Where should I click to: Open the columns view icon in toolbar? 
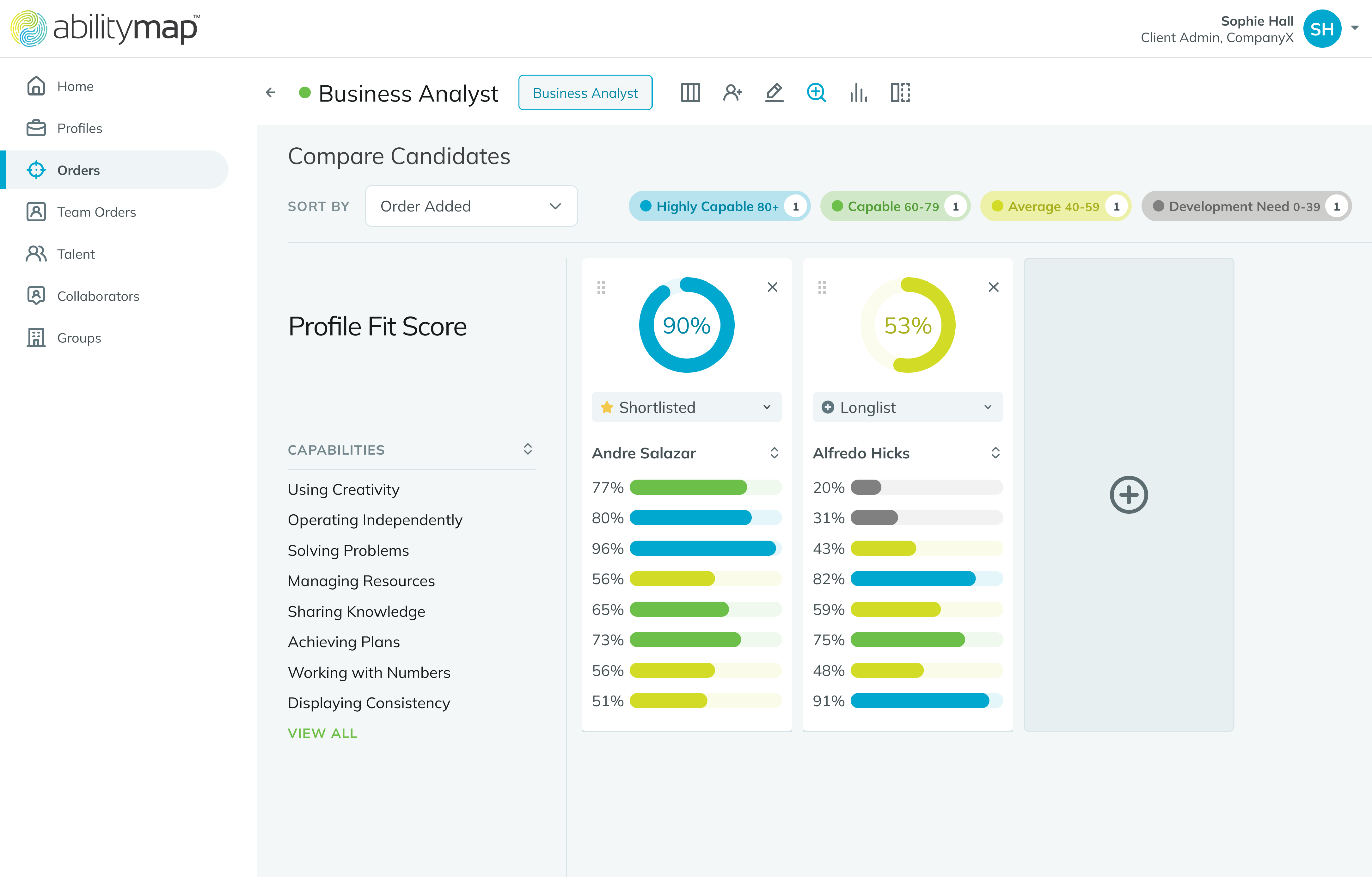(x=690, y=92)
